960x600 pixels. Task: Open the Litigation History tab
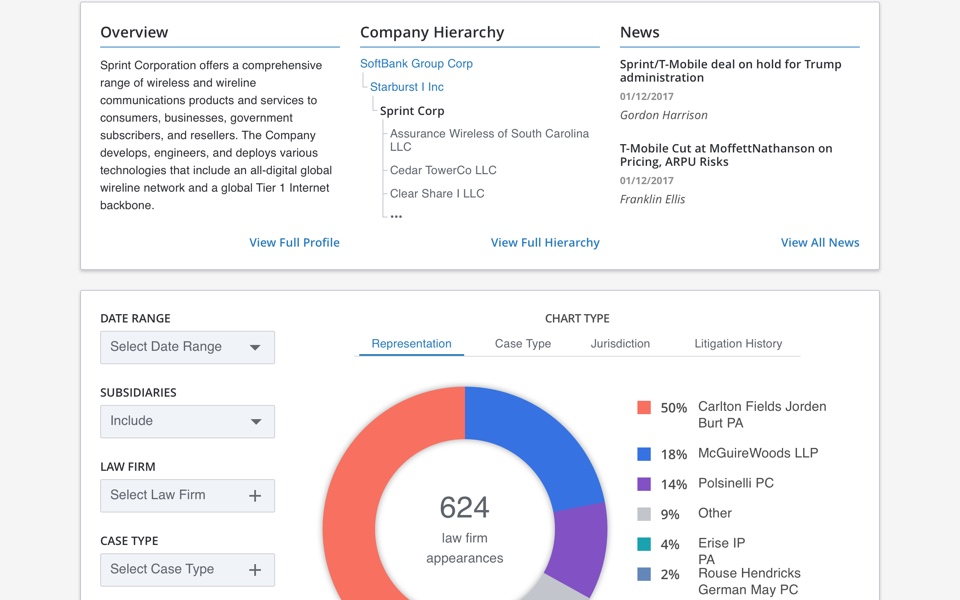click(x=738, y=344)
